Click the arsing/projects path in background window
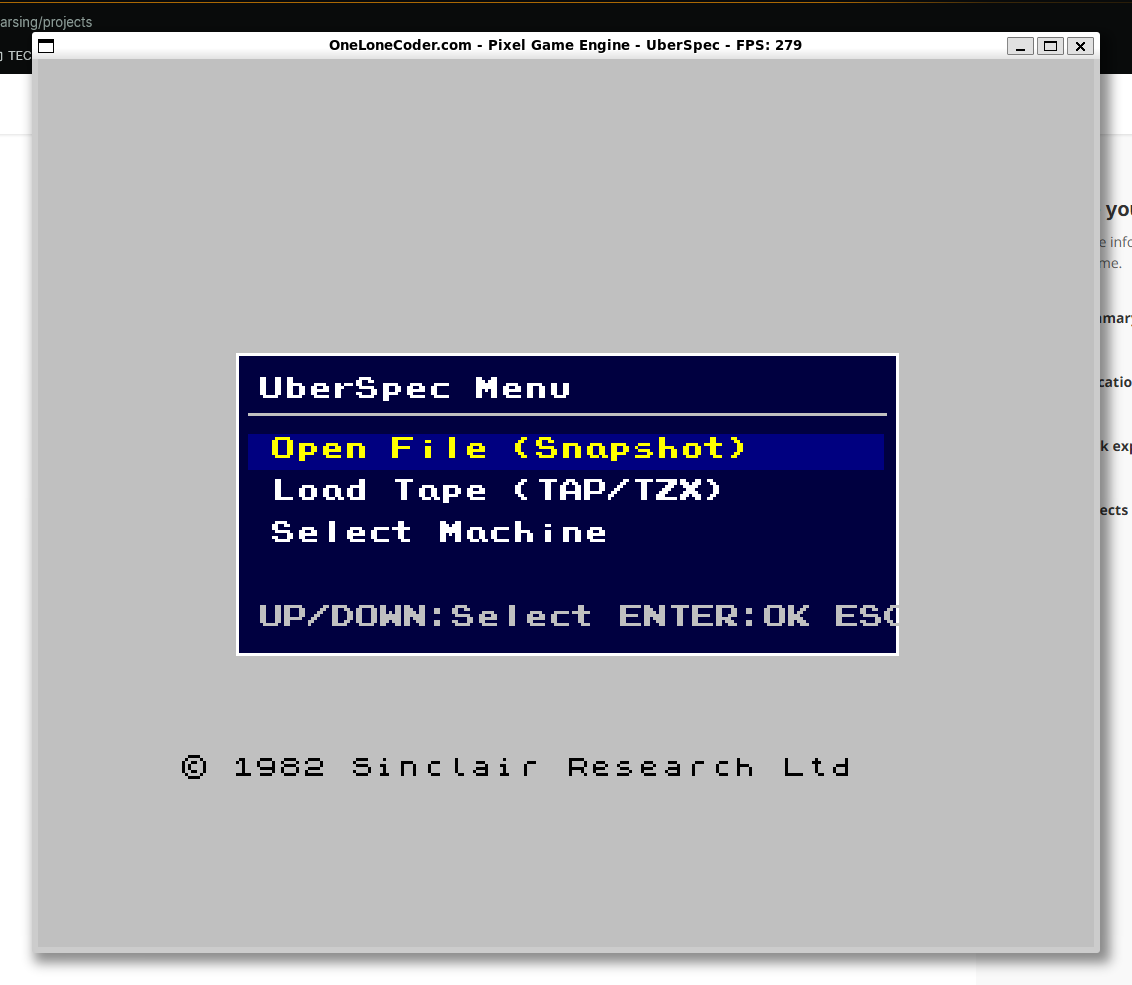This screenshot has height=985, width=1132. 46,22
